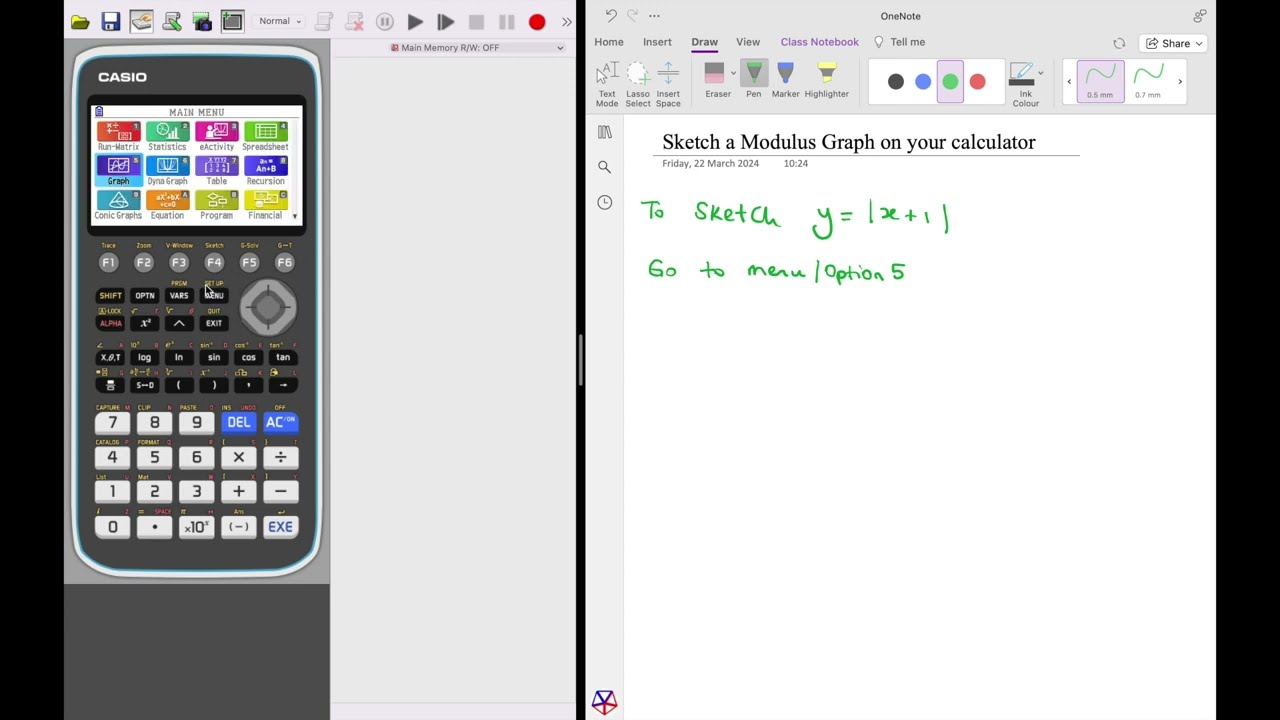Select the Financial mode icon
This screenshot has width=1280, height=720.
pos(265,205)
